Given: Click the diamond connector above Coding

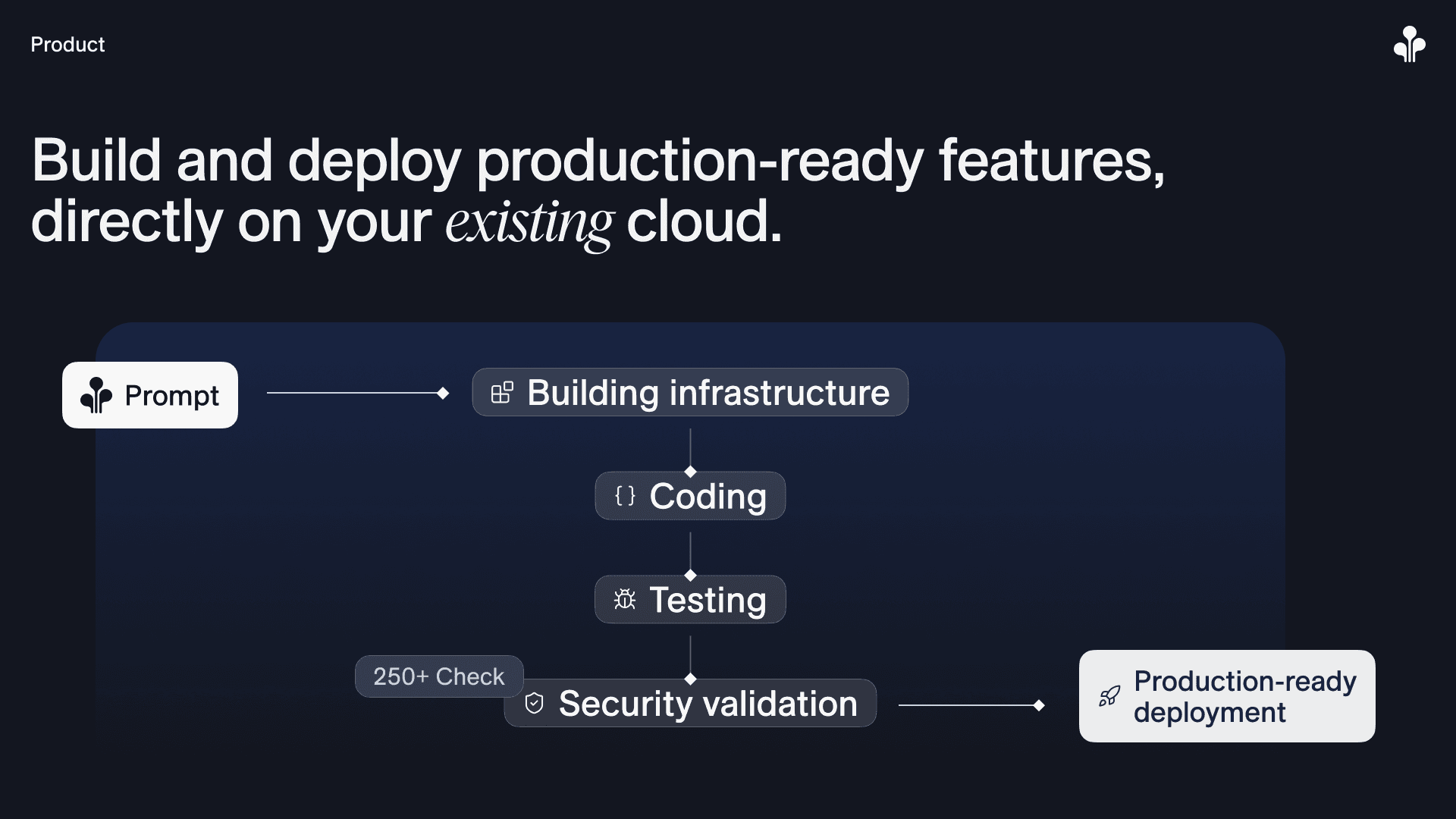Looking at the screenshot, I should click(690, 472).
